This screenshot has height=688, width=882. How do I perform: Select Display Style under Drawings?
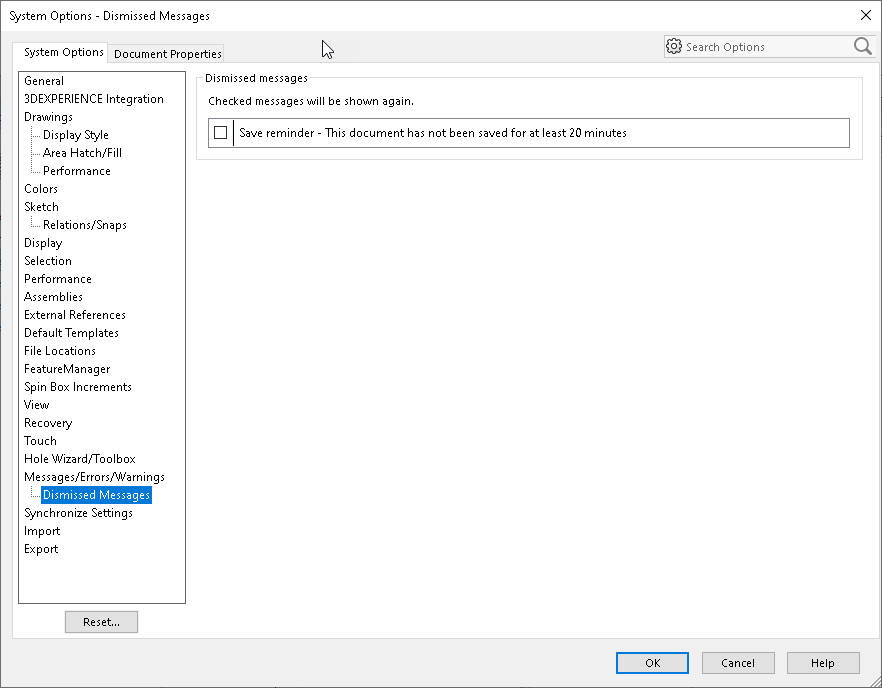pyautogui.click(x=76, y=135)
